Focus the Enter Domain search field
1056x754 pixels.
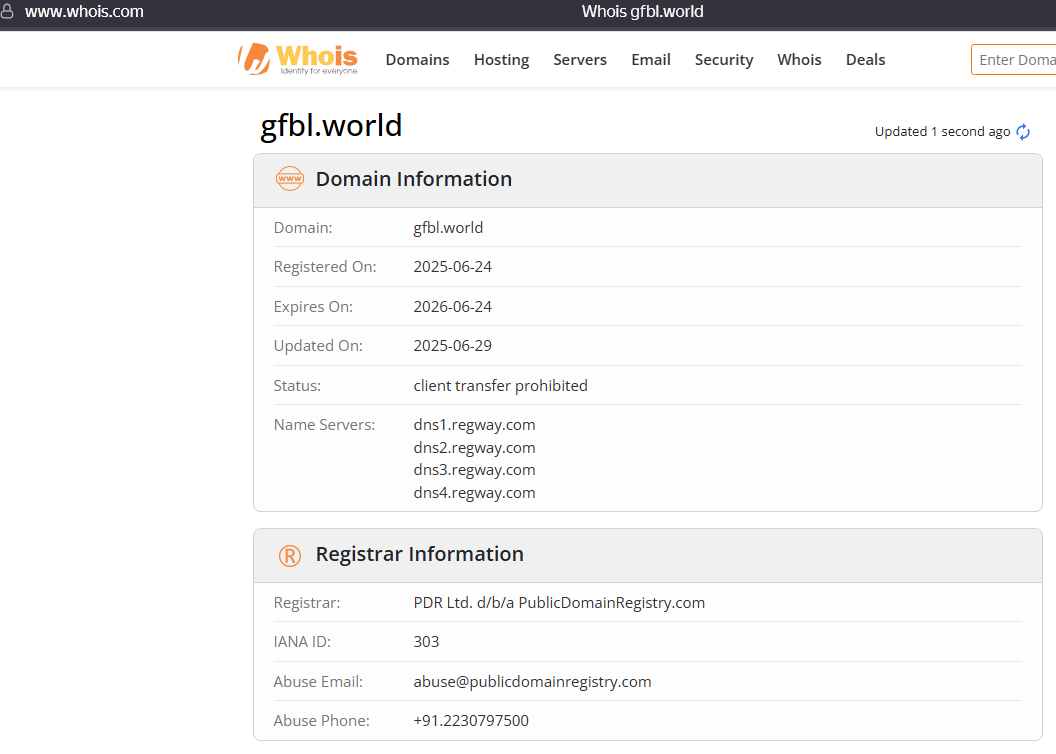(x=1014, y=60)
